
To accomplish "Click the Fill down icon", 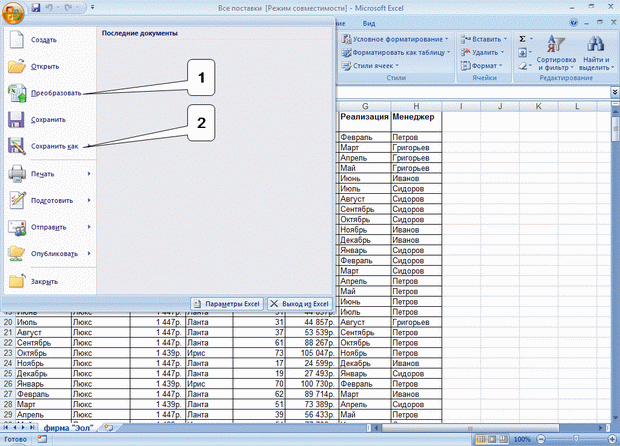I will click(x=522, y=53).
